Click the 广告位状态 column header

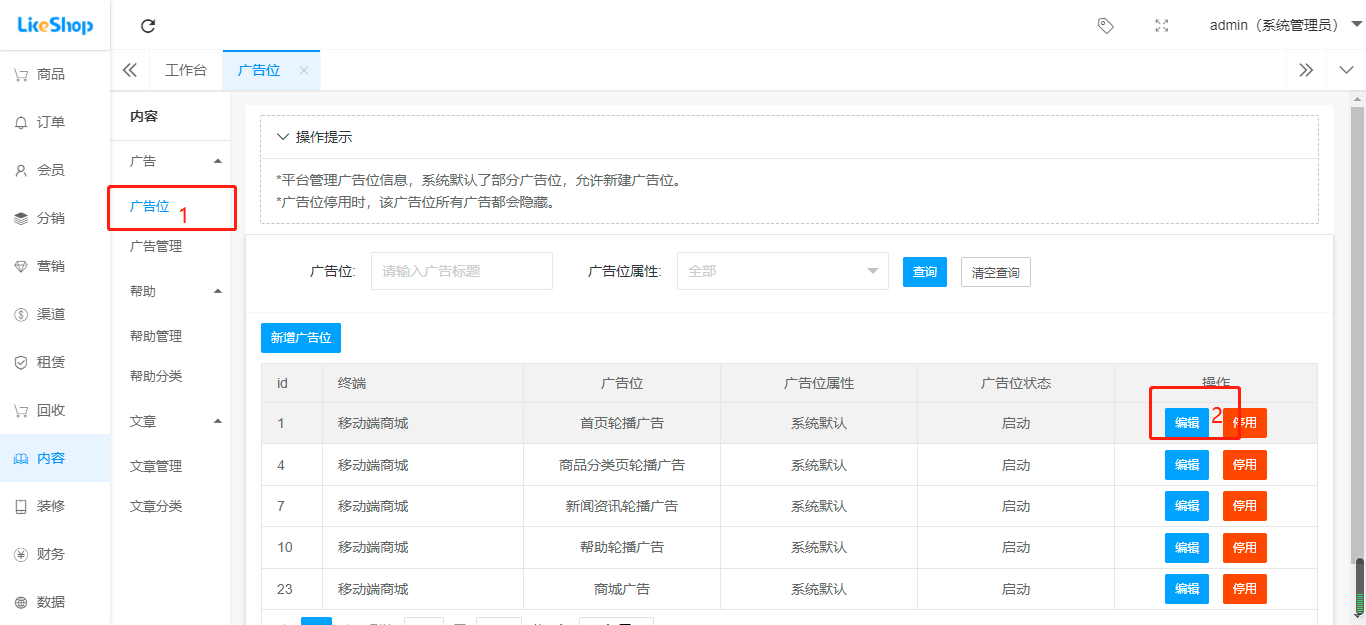(x=1016, y=383)
